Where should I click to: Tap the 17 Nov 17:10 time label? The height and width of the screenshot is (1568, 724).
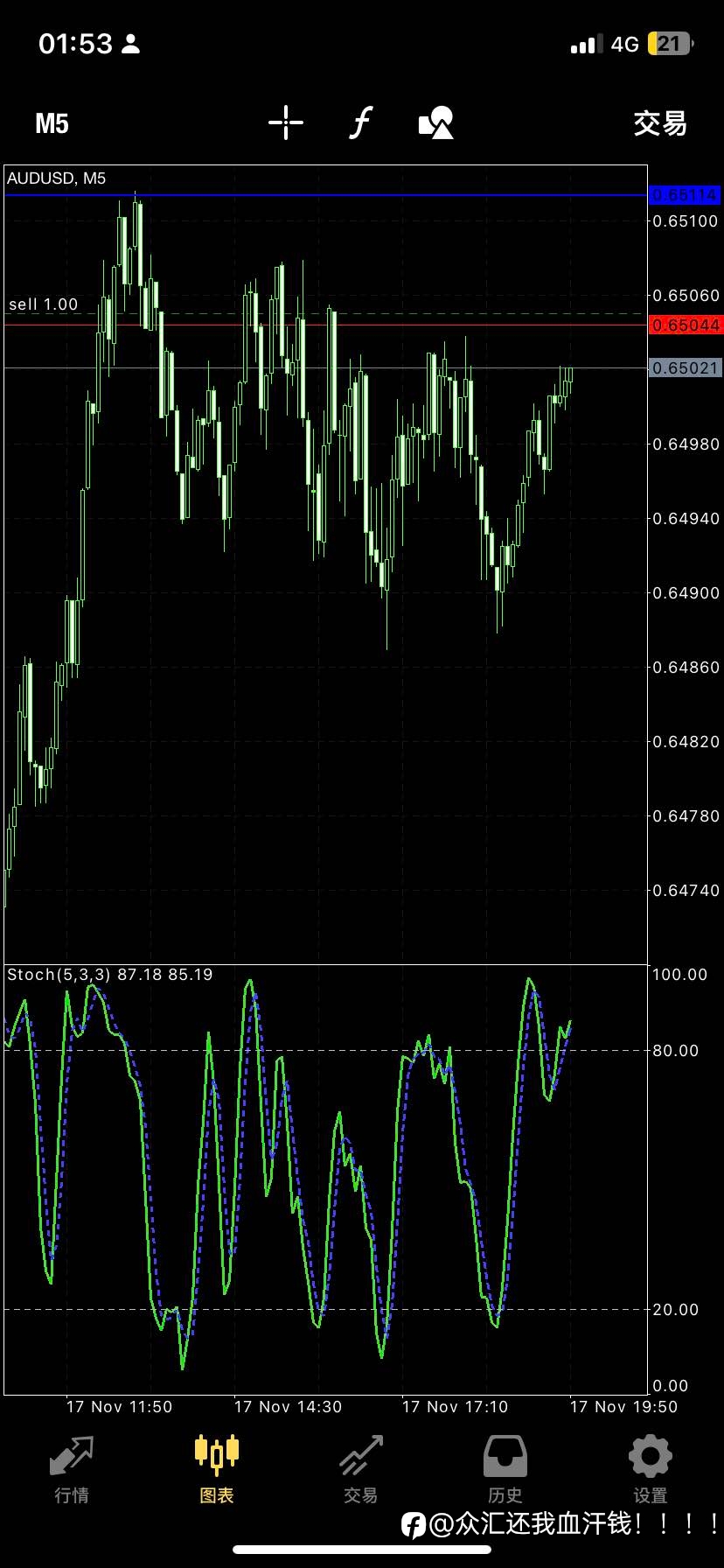(456, 1407)
